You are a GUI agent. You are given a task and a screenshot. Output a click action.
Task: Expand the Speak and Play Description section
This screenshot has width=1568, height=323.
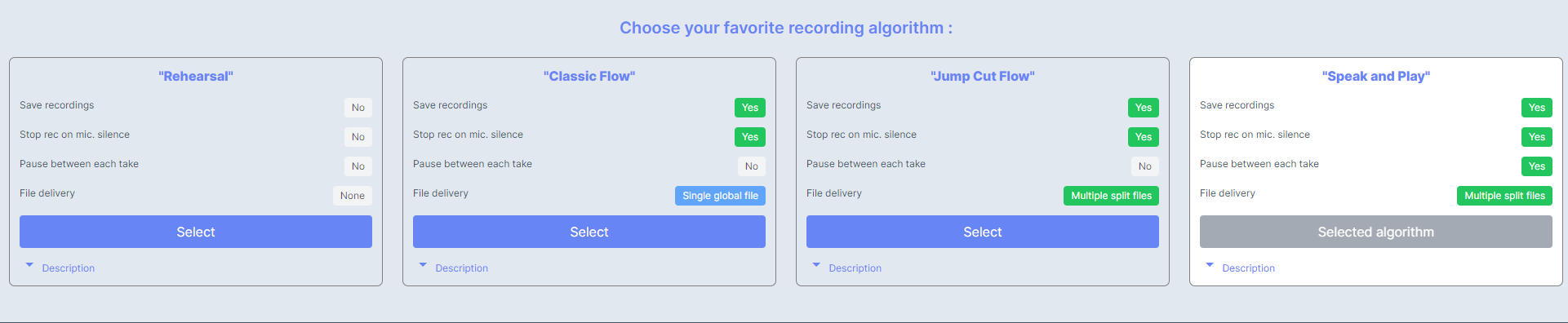point(1241,268)
